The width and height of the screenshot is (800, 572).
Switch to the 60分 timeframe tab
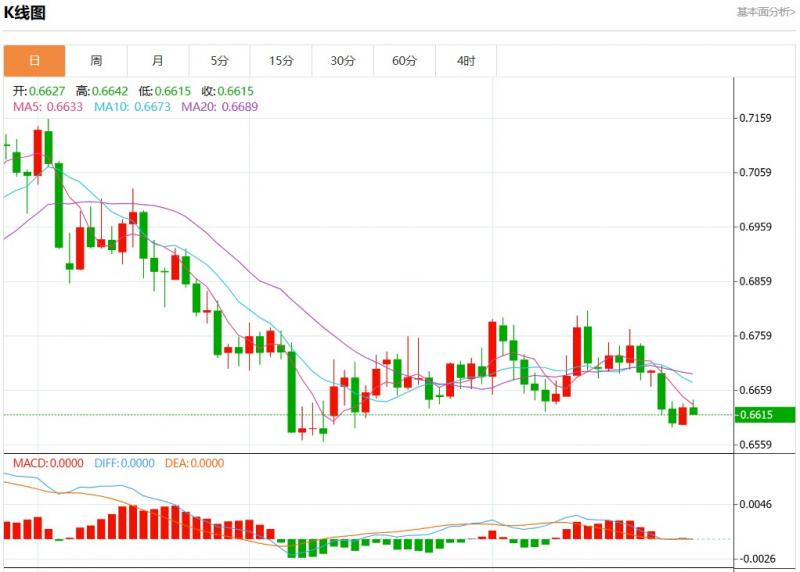[x=404, y=61]
